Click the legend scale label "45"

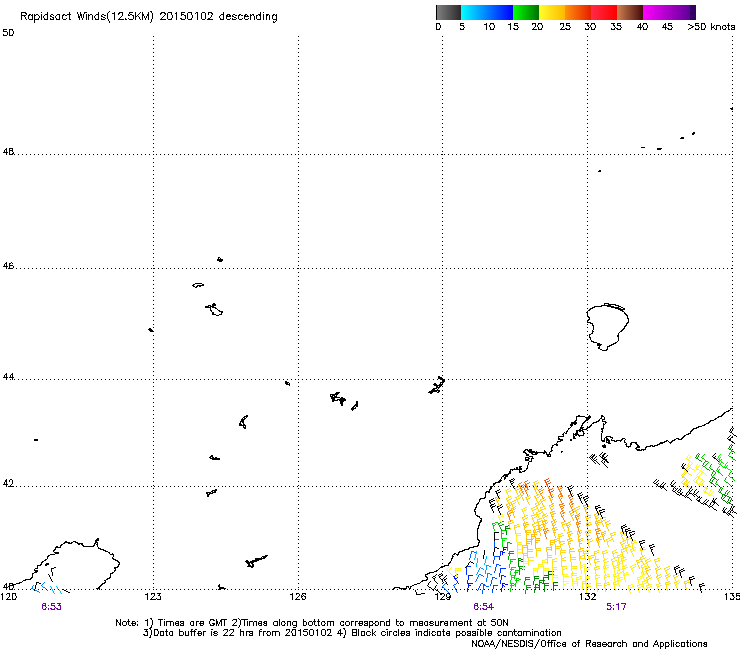pyautogui.click(x=667, y=26)
